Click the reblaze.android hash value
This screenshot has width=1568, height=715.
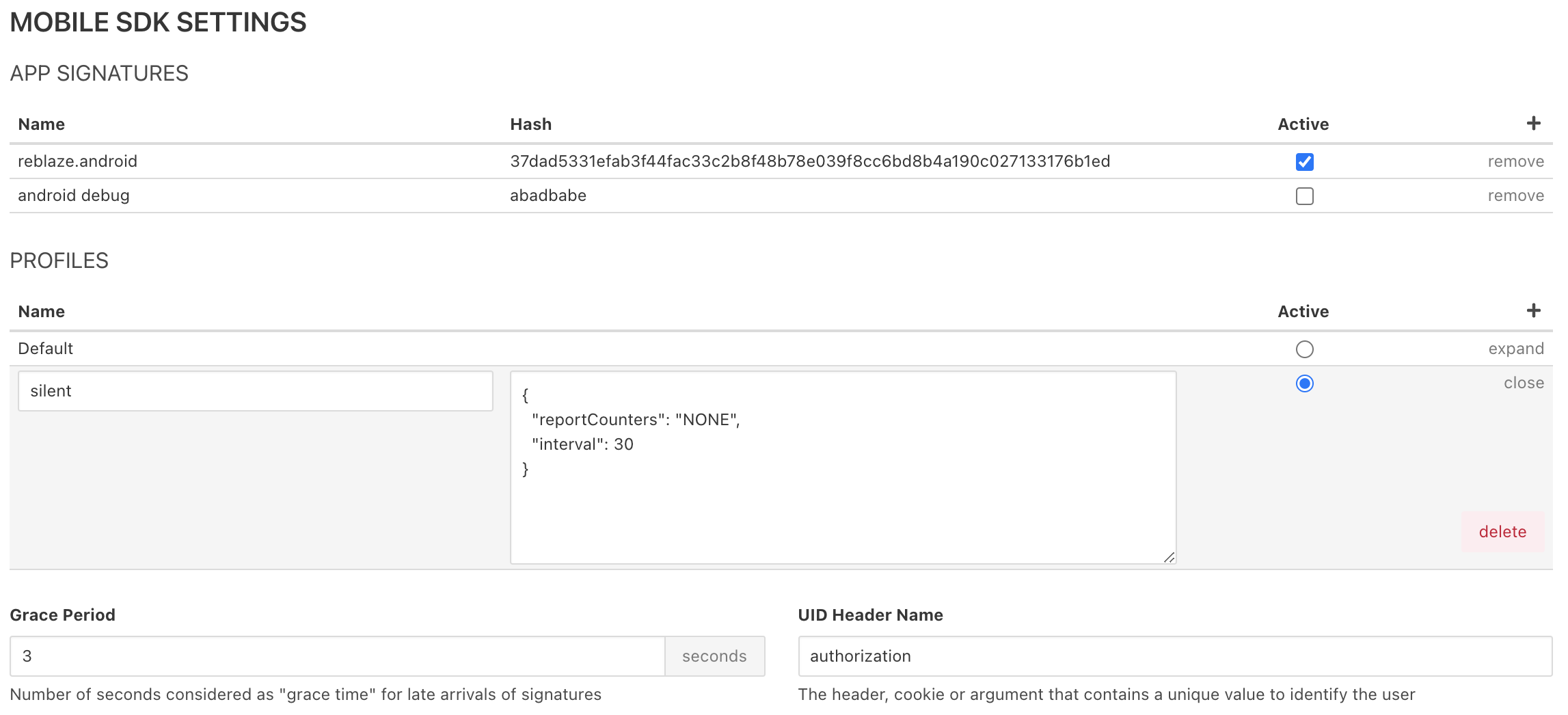[x=809, y=161]
